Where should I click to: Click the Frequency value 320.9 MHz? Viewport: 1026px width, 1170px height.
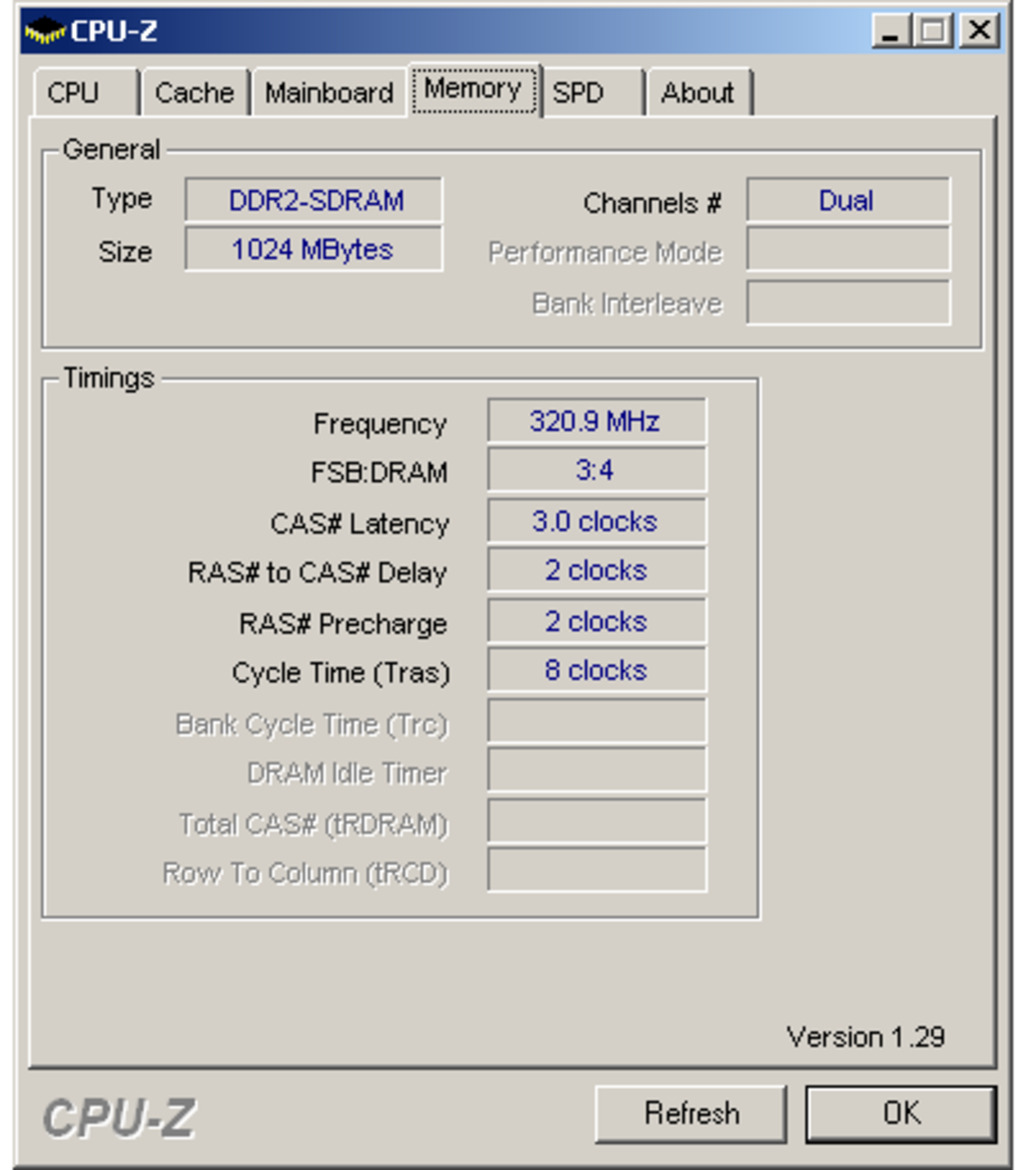[596, 421]
